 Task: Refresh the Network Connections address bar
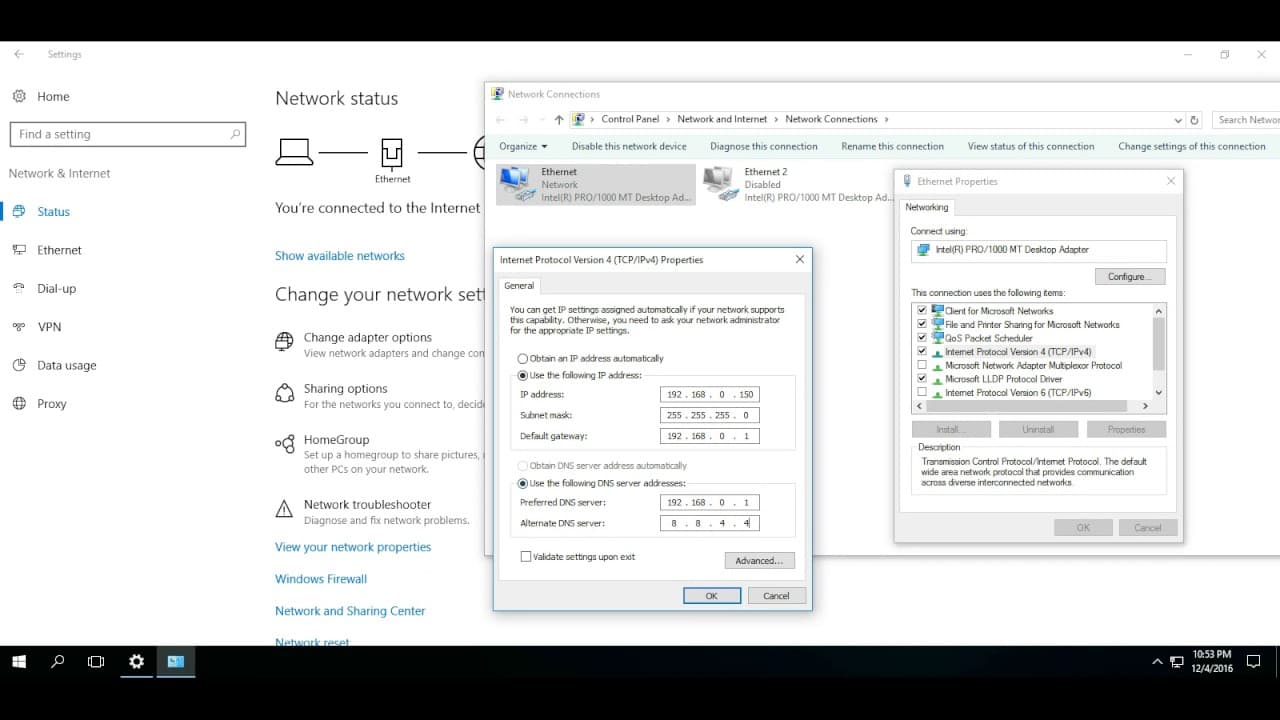[x=1194, y=120]
